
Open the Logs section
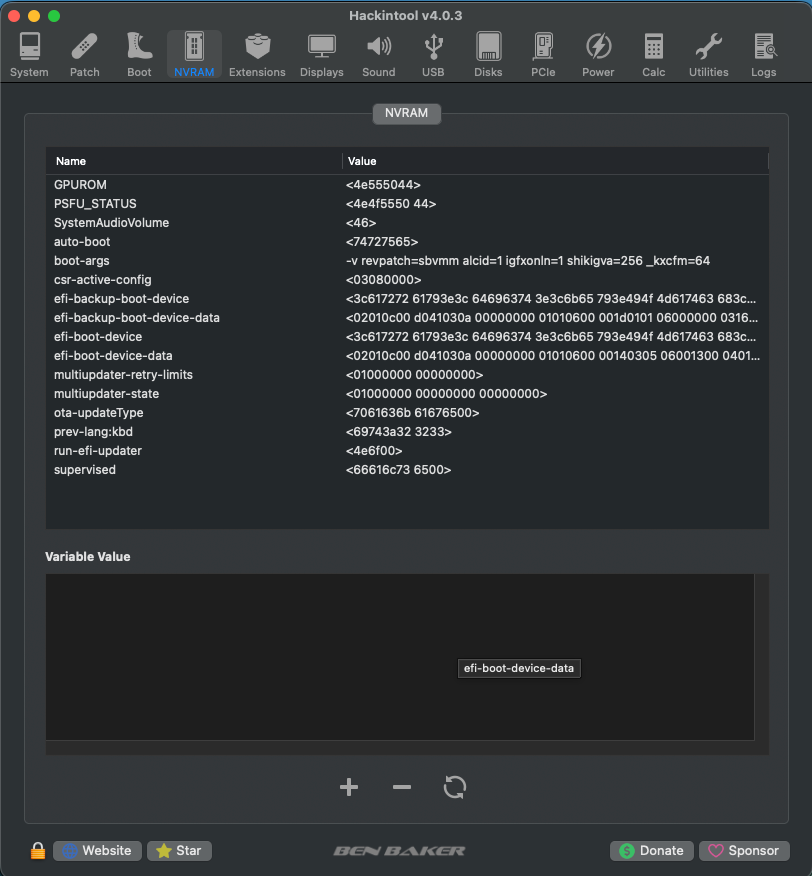coord(763,55)
